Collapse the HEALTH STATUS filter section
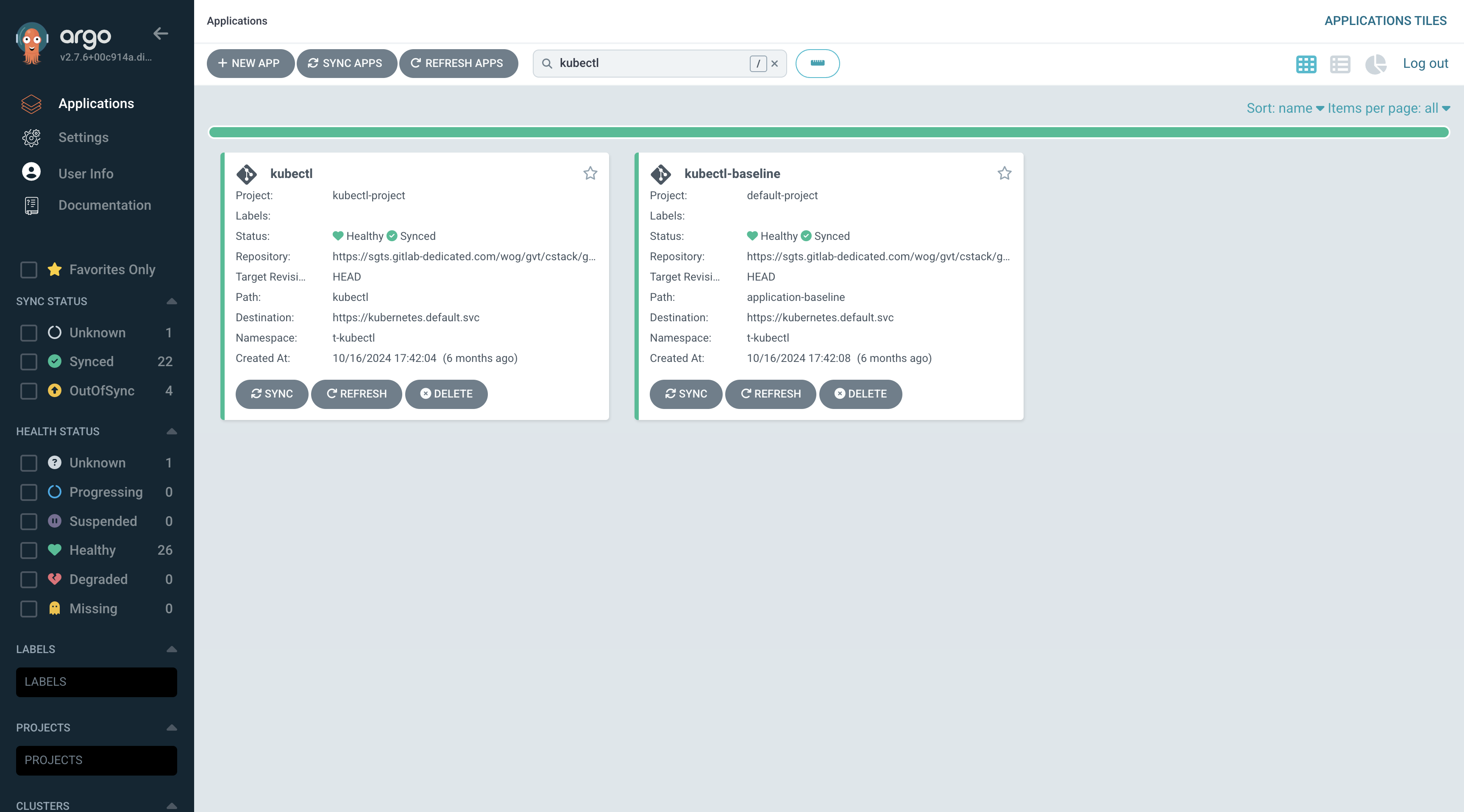Screen dimensions: 1464x812 point(172,432)
